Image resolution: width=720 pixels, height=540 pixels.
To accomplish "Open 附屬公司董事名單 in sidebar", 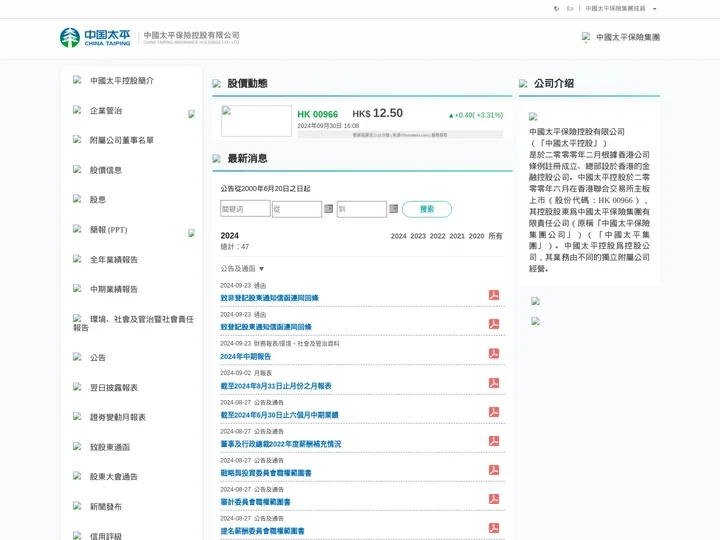I will tap(122, 141).
